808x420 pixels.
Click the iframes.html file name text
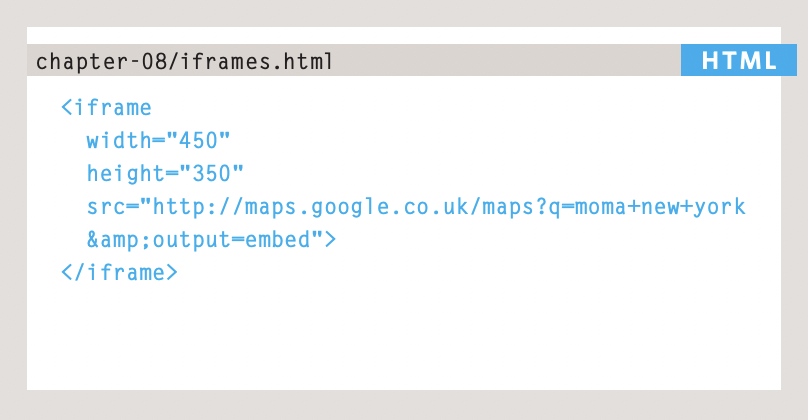pos(257,62)
